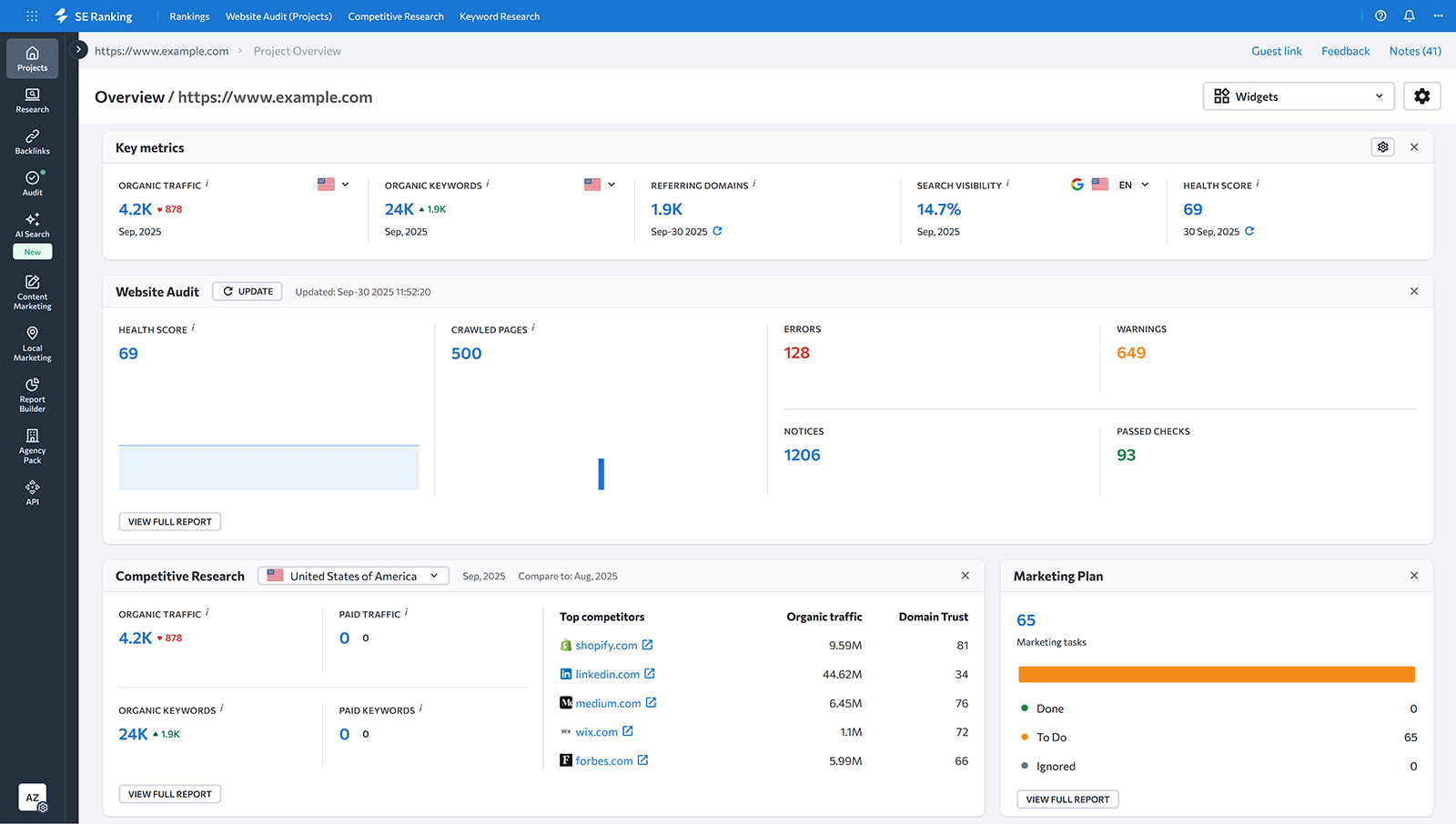
Task: Open the dashboard settings gear next to Widgets
Action: 1421,95
